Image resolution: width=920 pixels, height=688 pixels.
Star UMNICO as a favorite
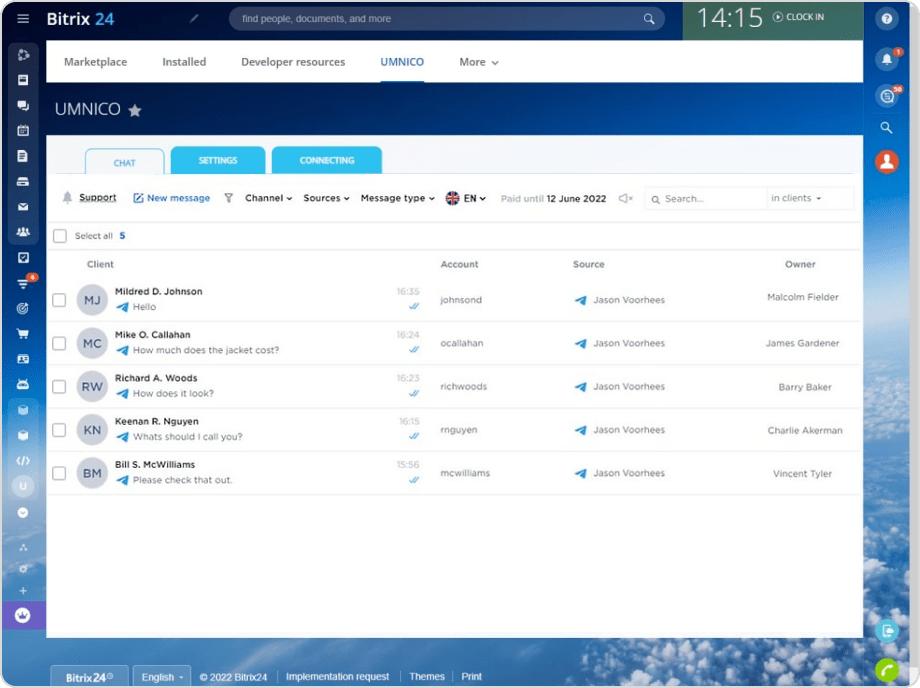(135, 110)
